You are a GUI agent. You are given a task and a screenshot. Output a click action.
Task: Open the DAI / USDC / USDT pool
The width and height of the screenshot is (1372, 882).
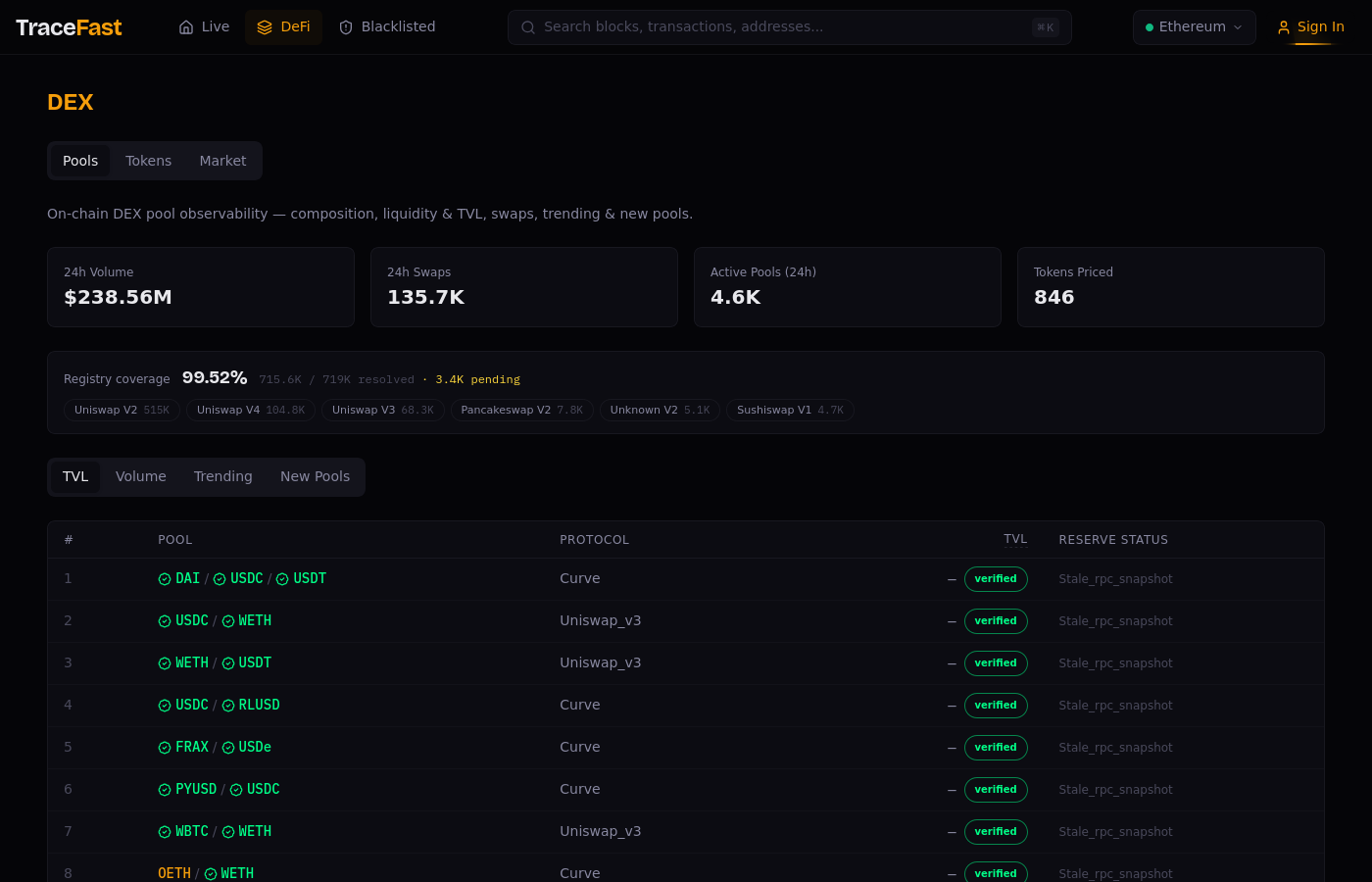(242, 579)
